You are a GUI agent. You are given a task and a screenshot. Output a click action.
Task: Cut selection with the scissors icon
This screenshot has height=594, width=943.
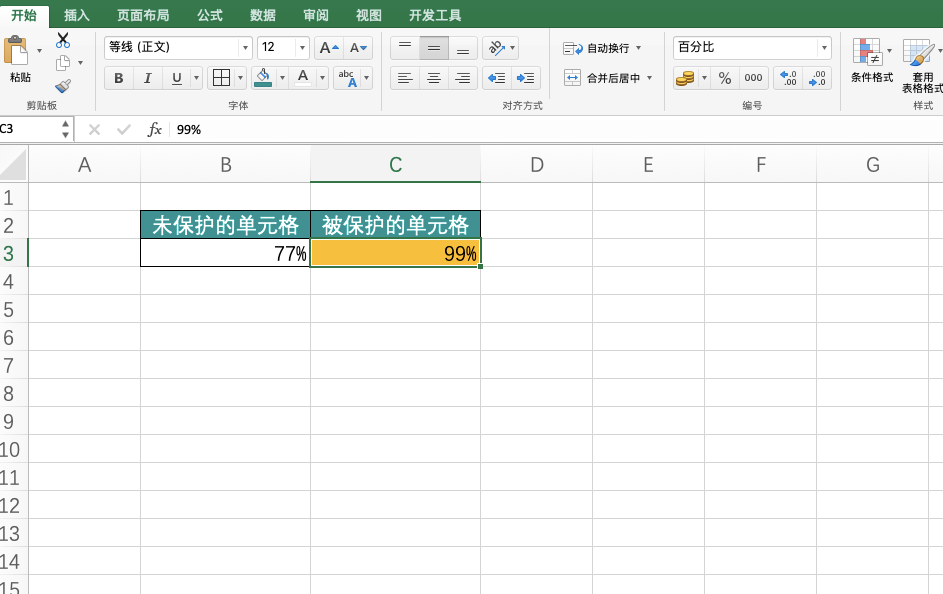click(x=63, y=40)
